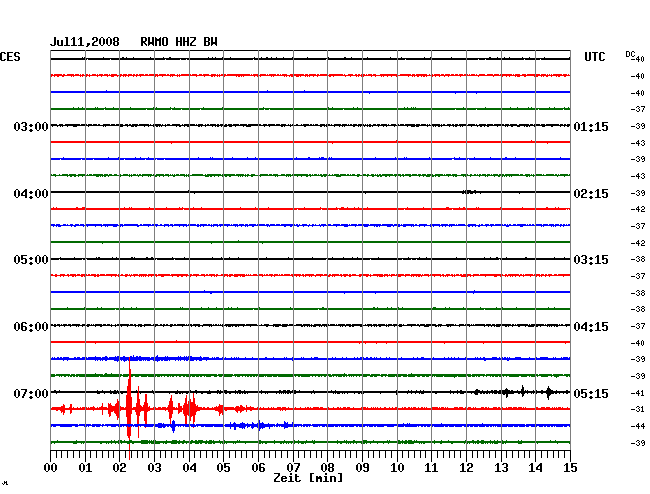This screenshot has height=494, width=650.
Task: Click minute tick label 09
Action: [362, 468]
